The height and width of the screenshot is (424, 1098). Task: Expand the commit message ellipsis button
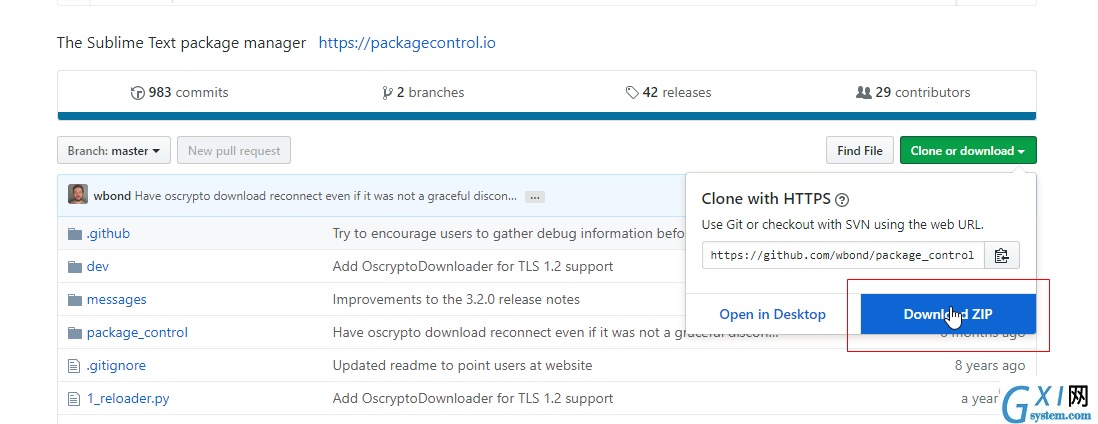tap(535, 197)
